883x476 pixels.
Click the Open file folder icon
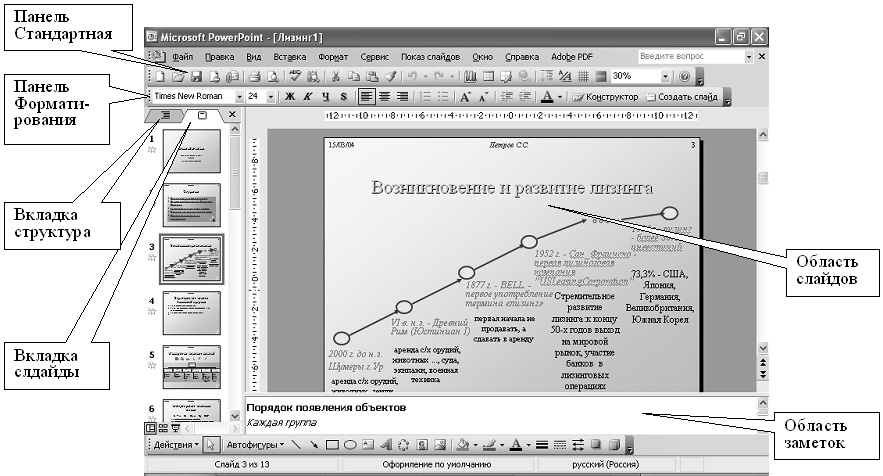point(179,76)
